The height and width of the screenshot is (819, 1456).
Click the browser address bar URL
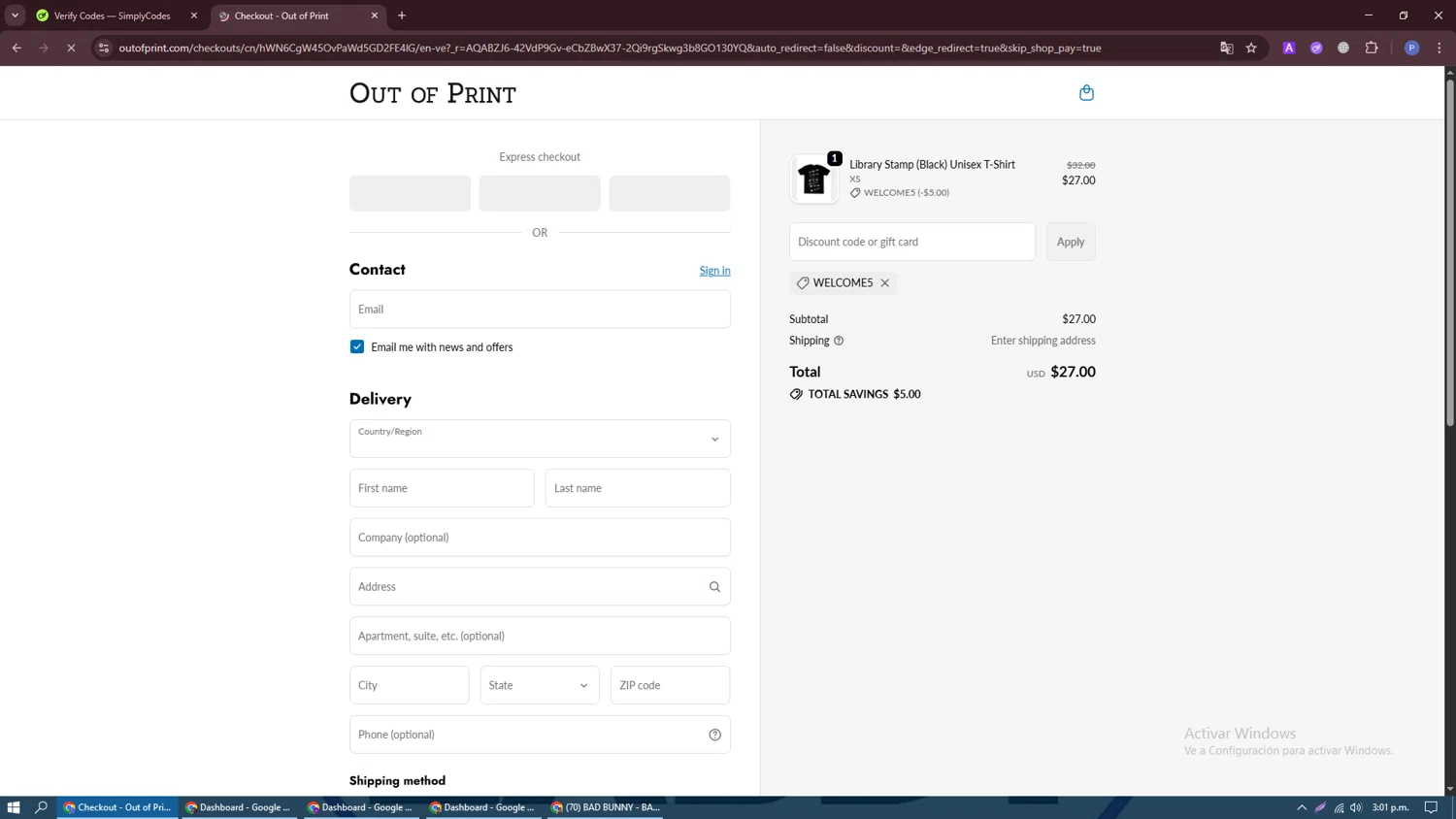pyautogui.click(x=610, y=48)
